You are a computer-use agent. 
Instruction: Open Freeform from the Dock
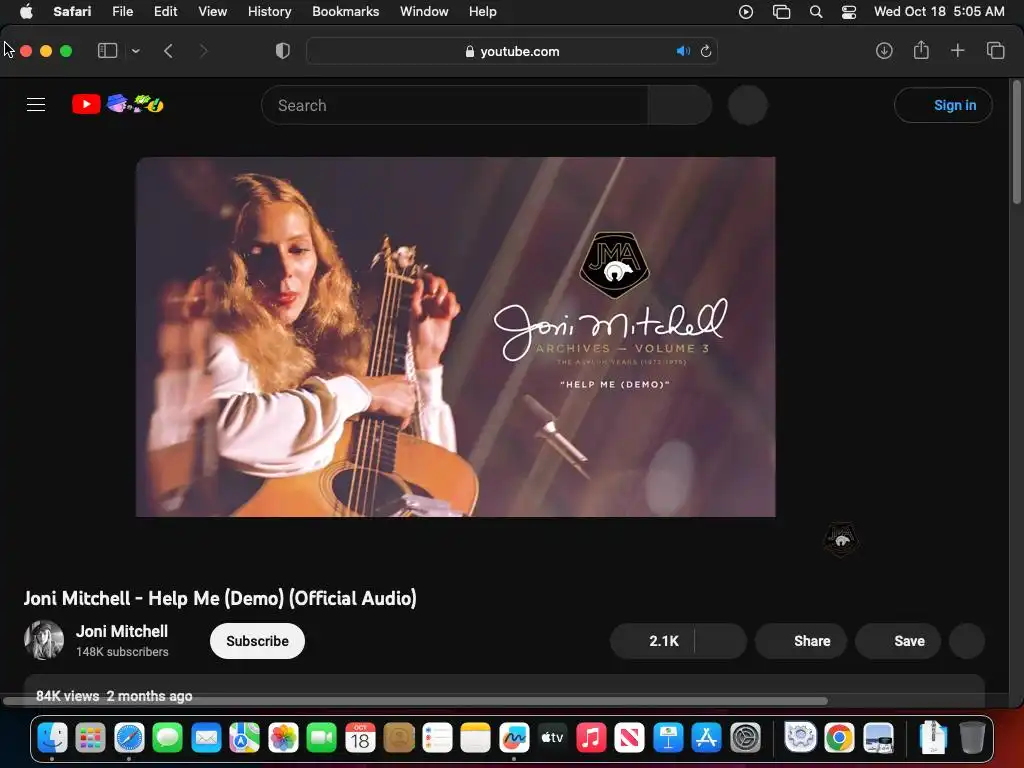pos(514,738)
